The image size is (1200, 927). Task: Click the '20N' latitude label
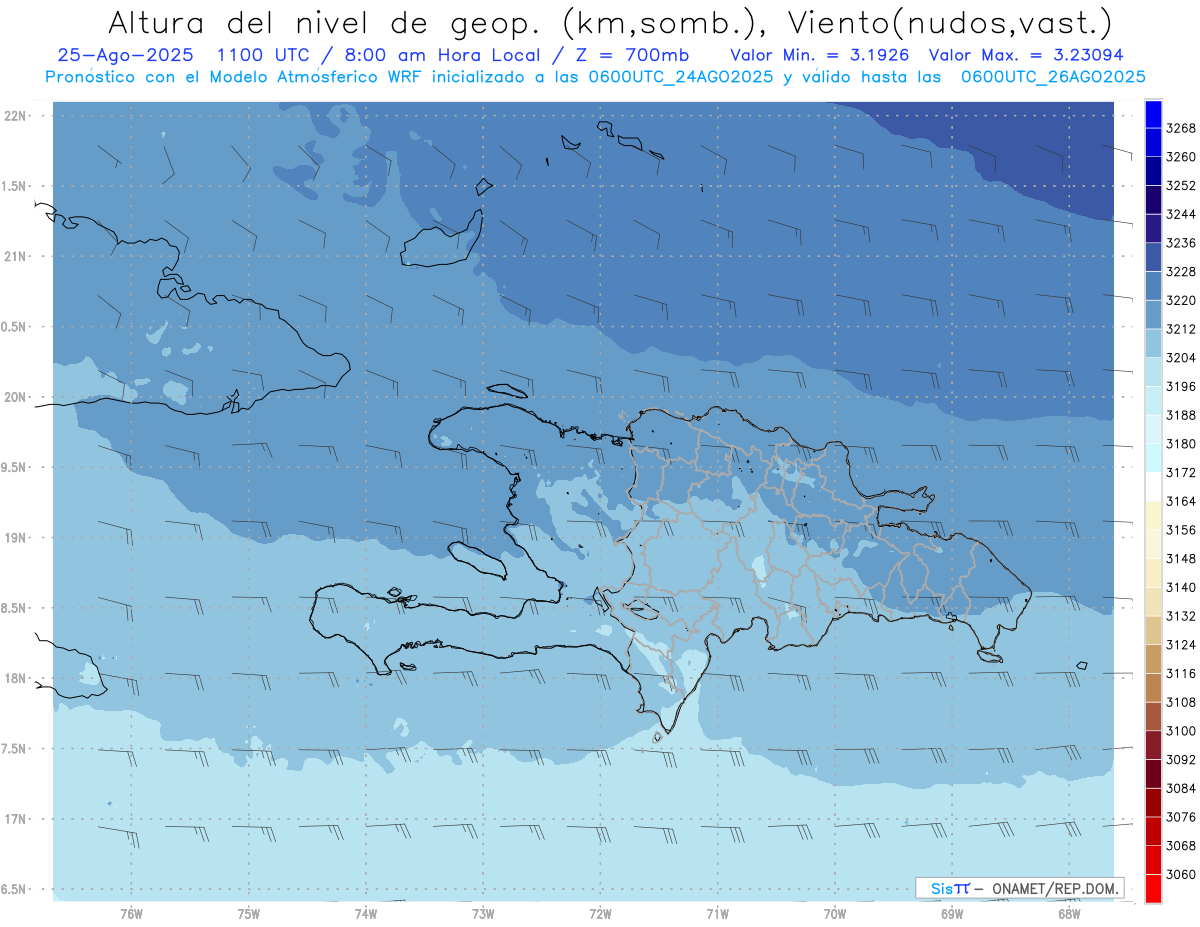coord(17,398)
